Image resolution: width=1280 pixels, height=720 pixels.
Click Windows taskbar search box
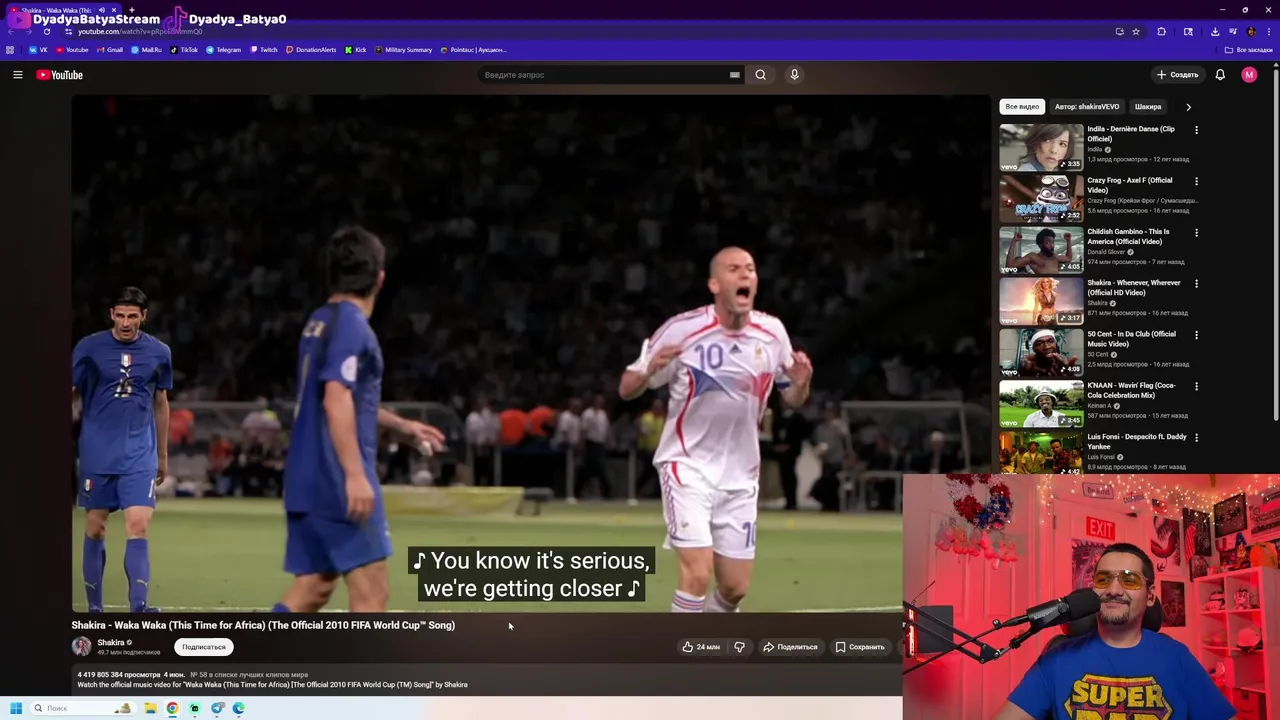[x=82, y=708]
